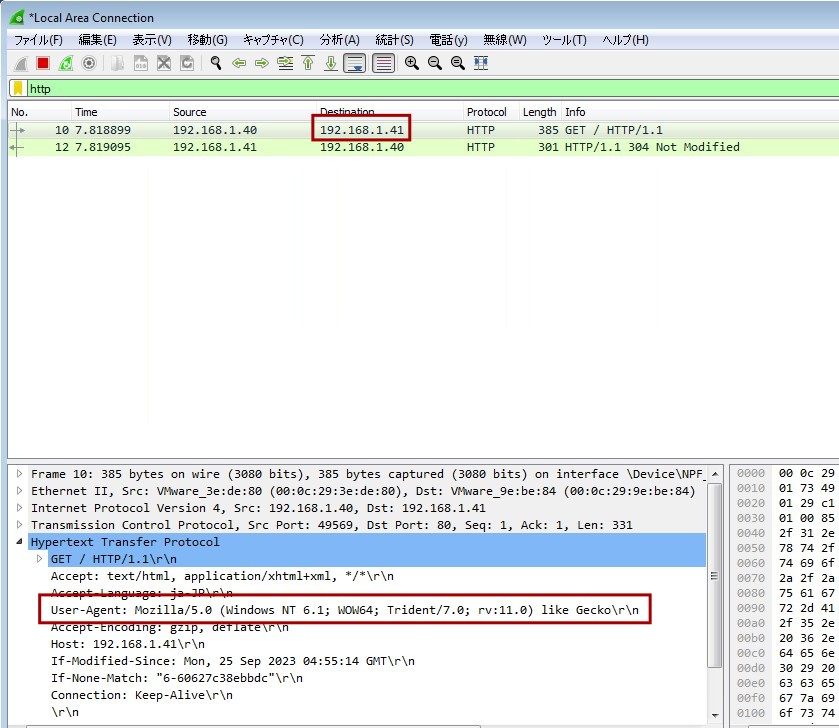The width and height of the screenshot is (839, 728).
Task: Restart the current capture
Action: (x=66, y=63)
